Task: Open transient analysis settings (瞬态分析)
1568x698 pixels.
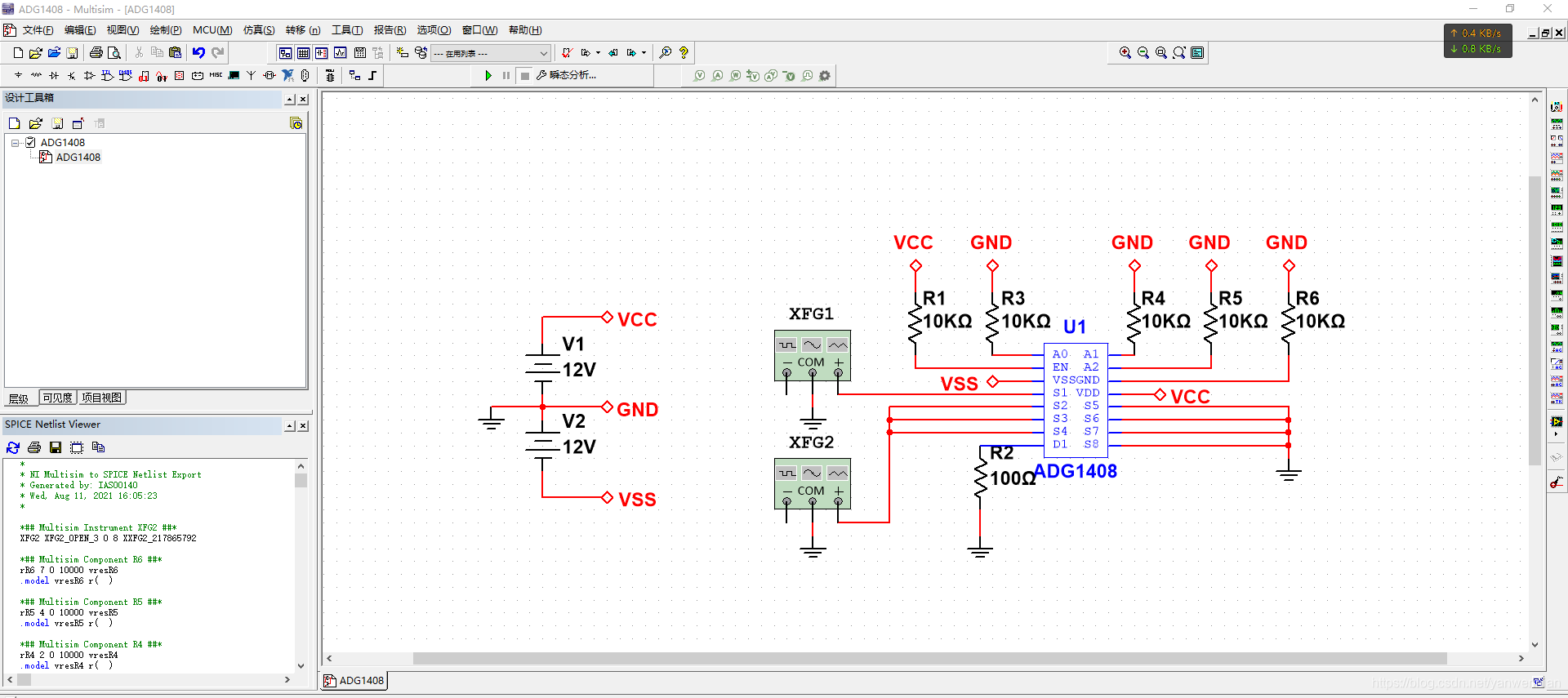Action: (x=566, y=75)
